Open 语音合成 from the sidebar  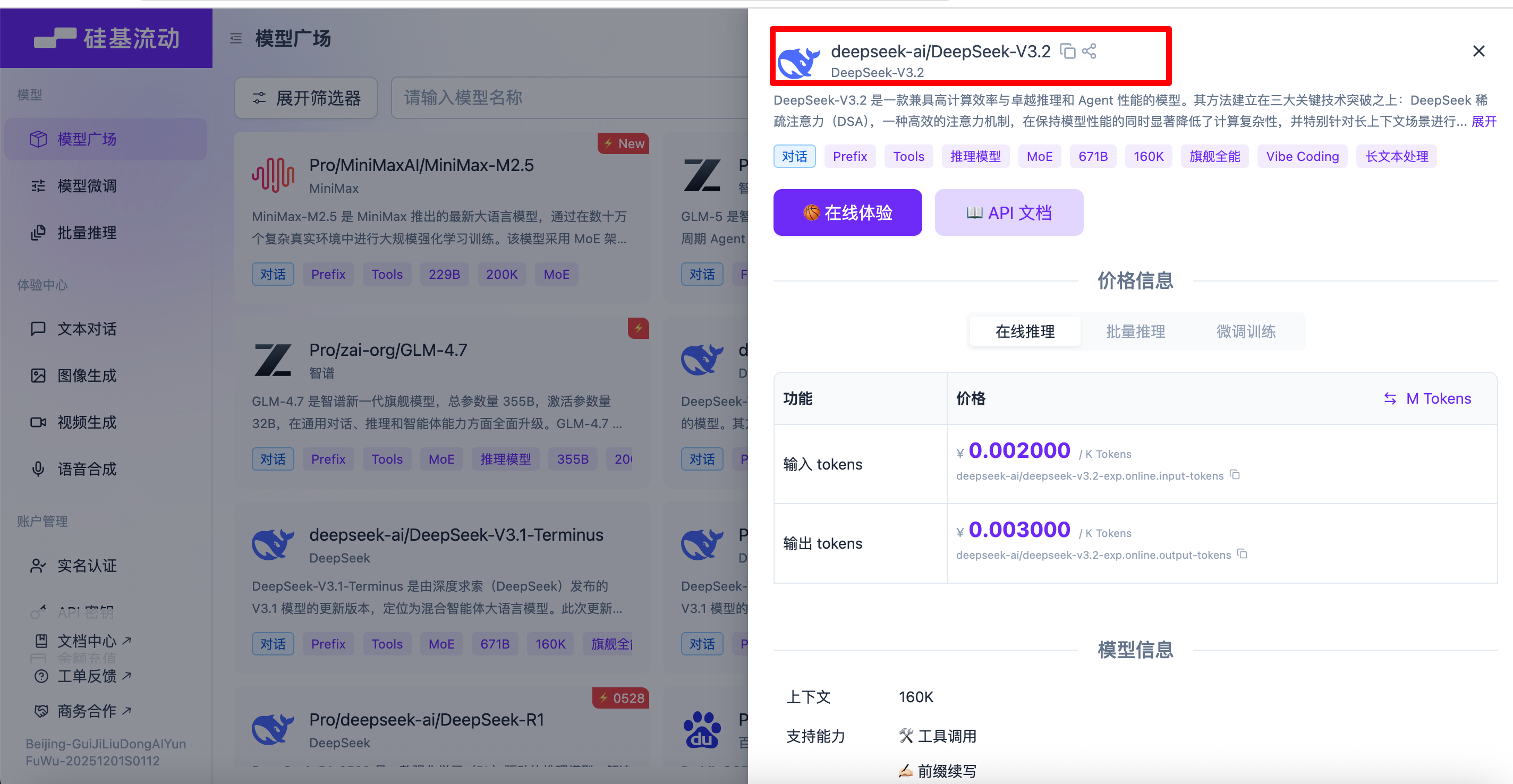87,468
